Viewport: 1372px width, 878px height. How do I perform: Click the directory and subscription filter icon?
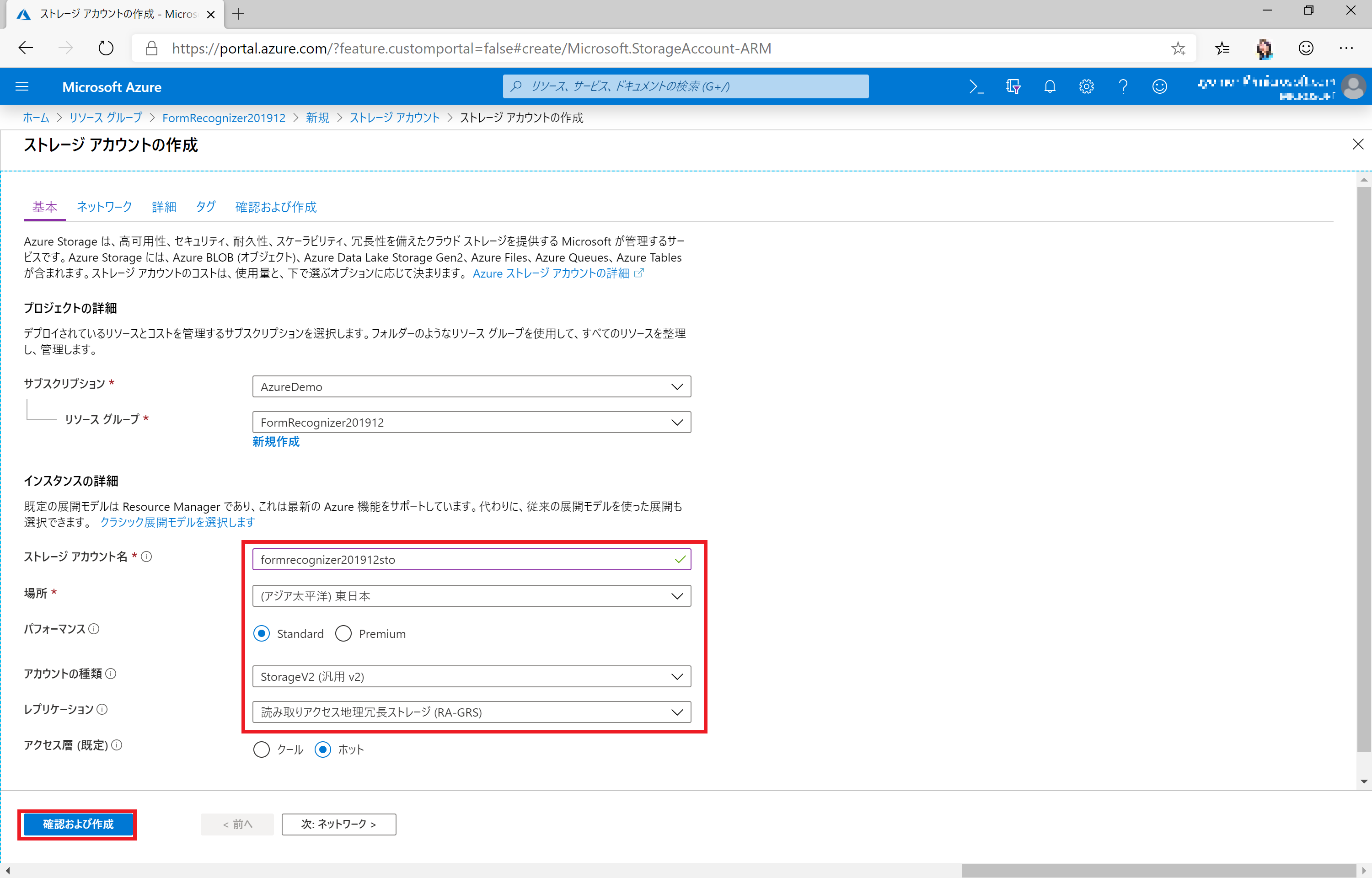(1013, 87)
